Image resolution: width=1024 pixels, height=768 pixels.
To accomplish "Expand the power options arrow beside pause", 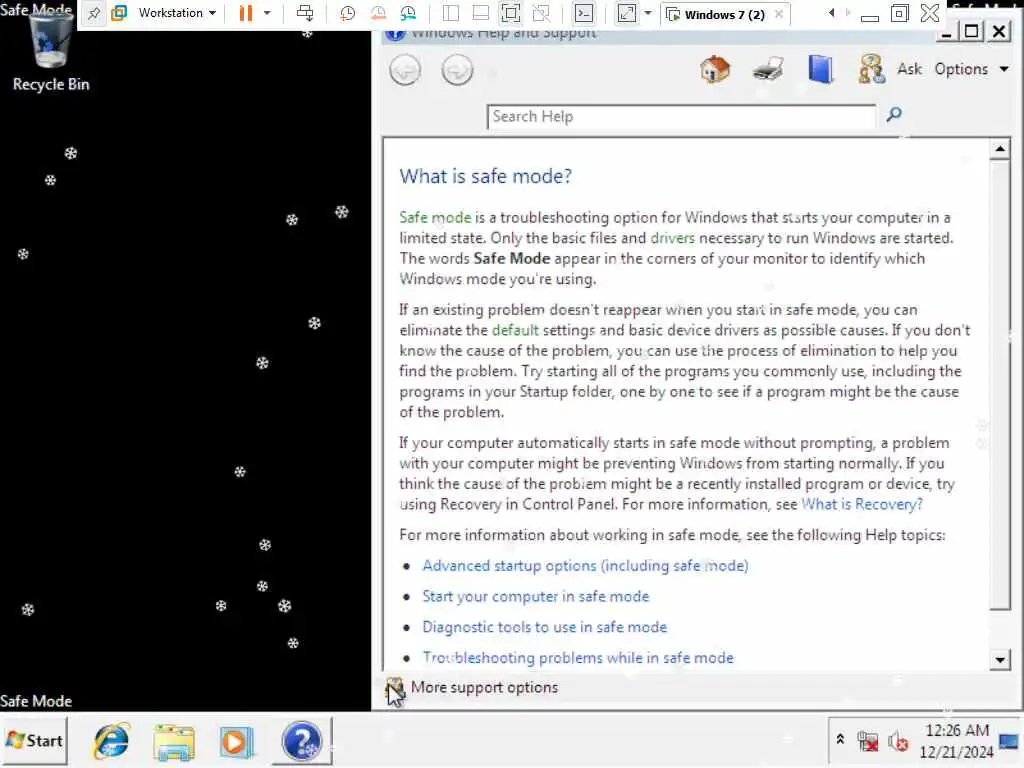I will pyautogui.click(x=267, y=14).
